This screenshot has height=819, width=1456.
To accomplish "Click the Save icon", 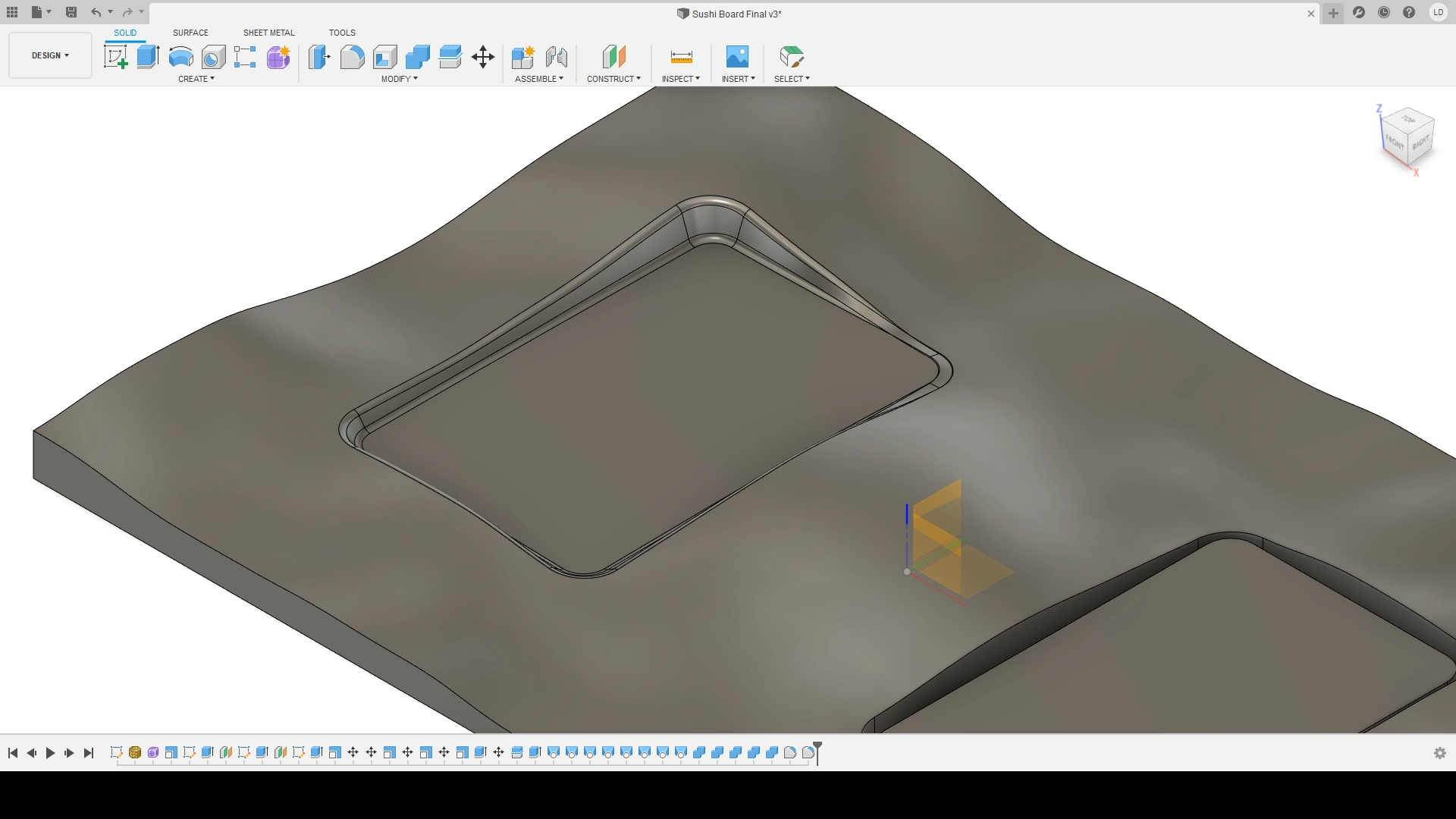I will (x=71, y=12).
